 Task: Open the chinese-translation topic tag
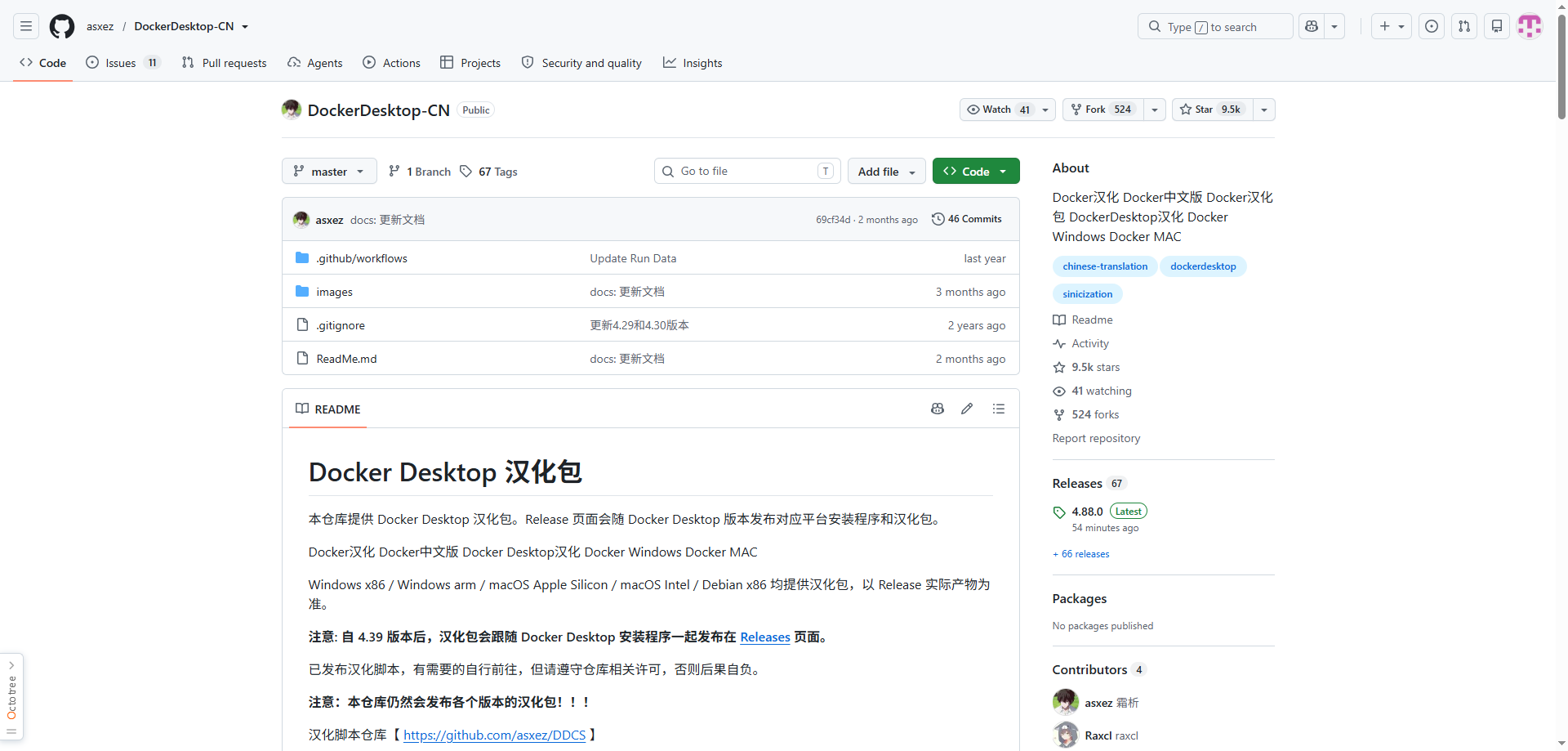(x=1105, y=266)
